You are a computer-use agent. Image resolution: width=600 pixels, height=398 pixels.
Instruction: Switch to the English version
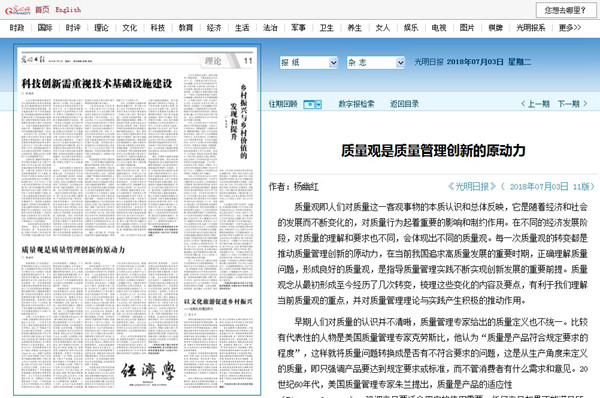[68, 10]
